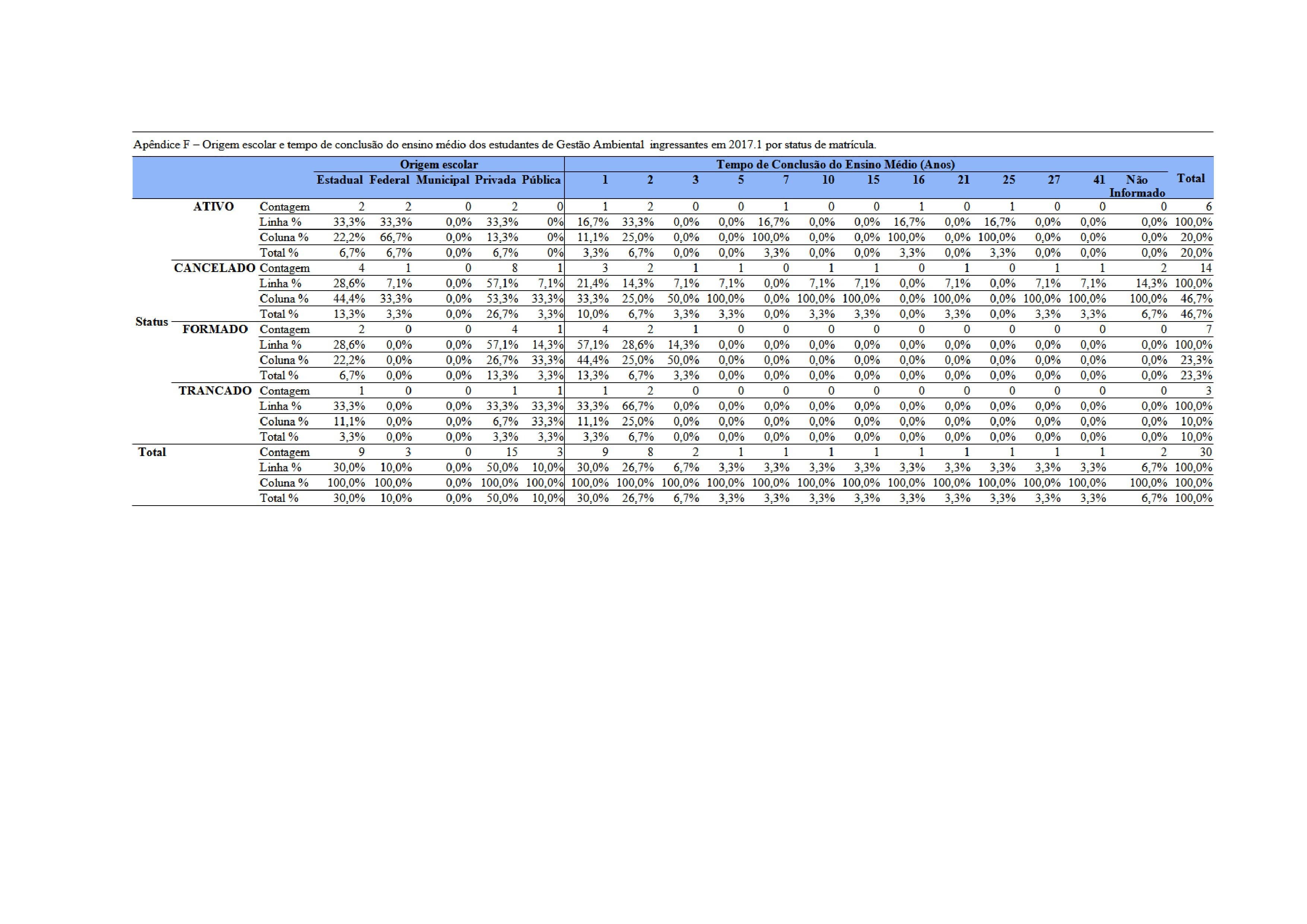1307x924 pixels.
Task: Click the grand total count cell '30'
Action: [x=1205, y=452]
